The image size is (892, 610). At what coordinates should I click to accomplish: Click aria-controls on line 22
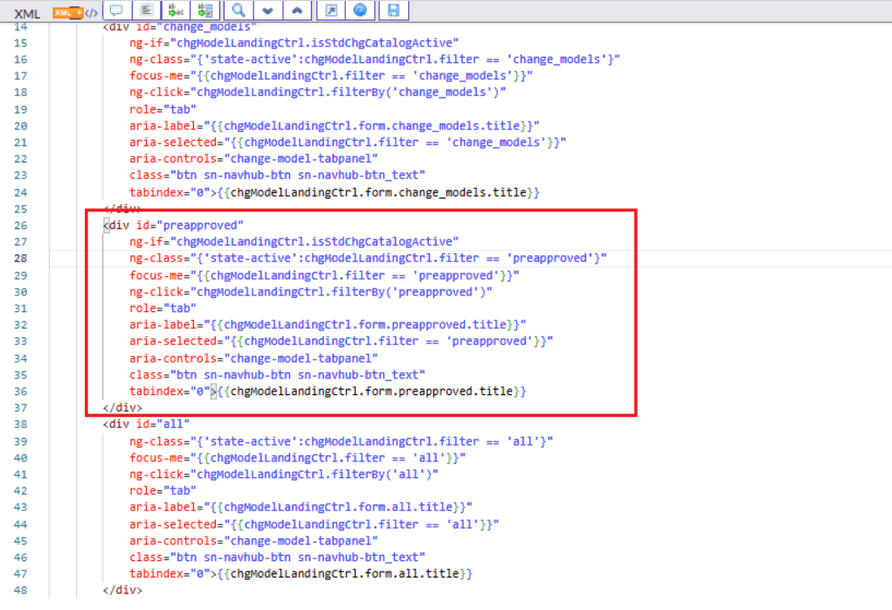click(x=253, y=159)
